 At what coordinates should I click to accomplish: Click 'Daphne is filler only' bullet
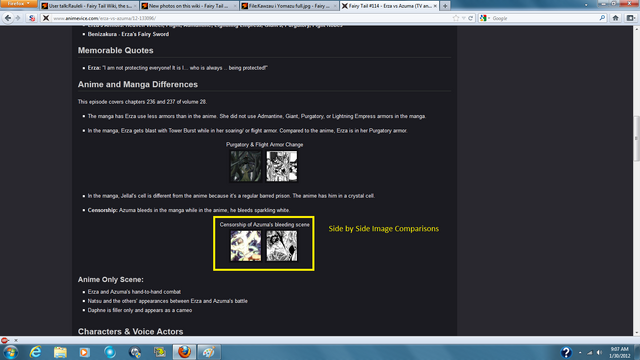[x=140, y=310]
